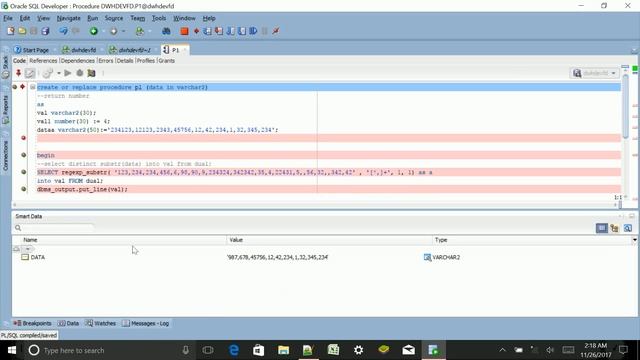Image resolution: width=640 pixels, height=360 pixels.
Task: Switch to the Watches bottom tab
Action: [100, 323]
